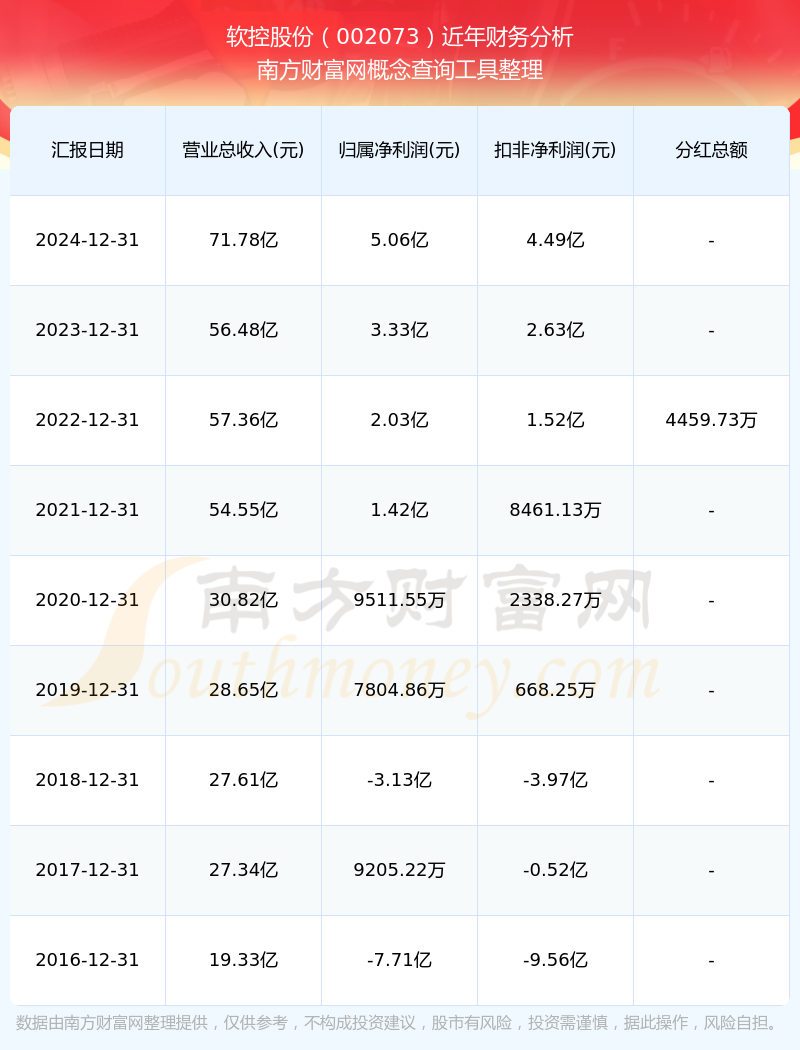Click the value 2338.27万
The image size is (800, 1050).
click(556, 600)
